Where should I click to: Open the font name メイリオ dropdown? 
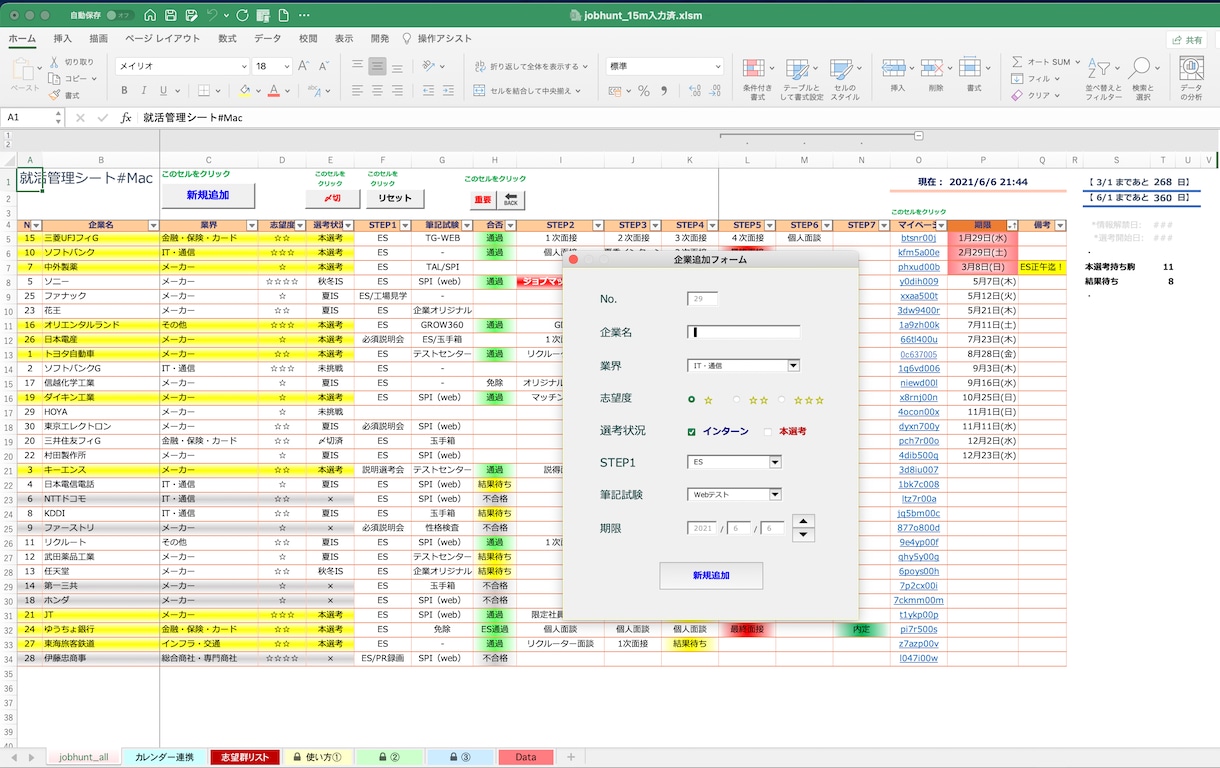click(243, 66)
